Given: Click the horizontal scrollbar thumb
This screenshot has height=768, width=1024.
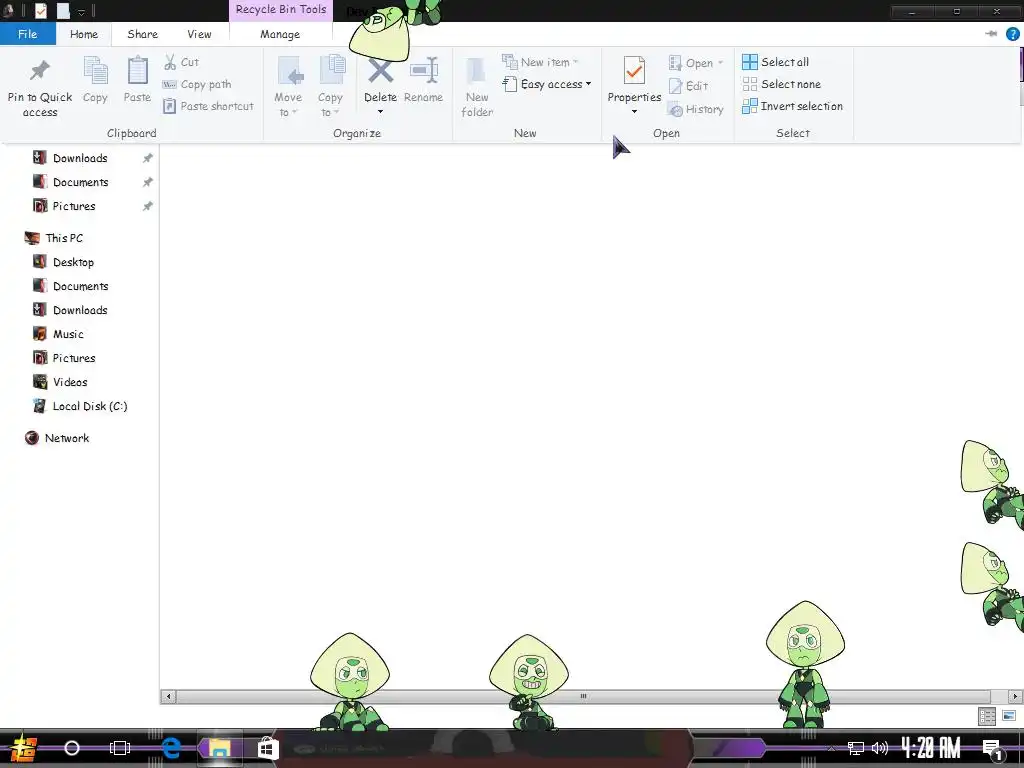Looking at the screenshot, I should click(x=583, y=696).
